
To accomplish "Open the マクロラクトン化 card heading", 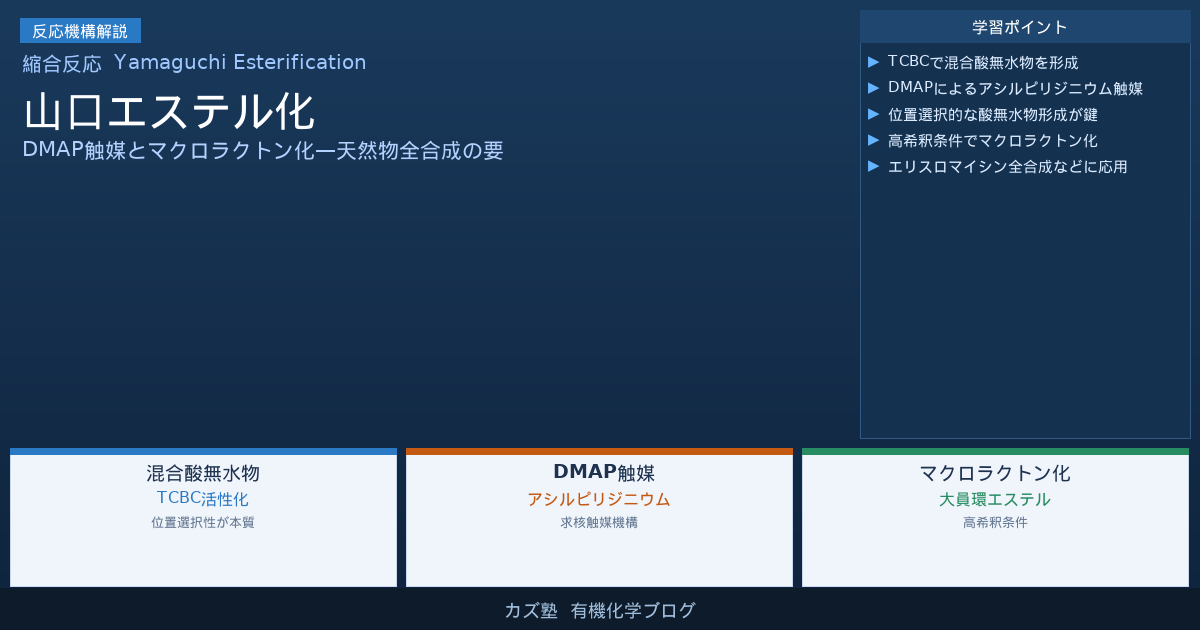I will (x=995, y=473).
